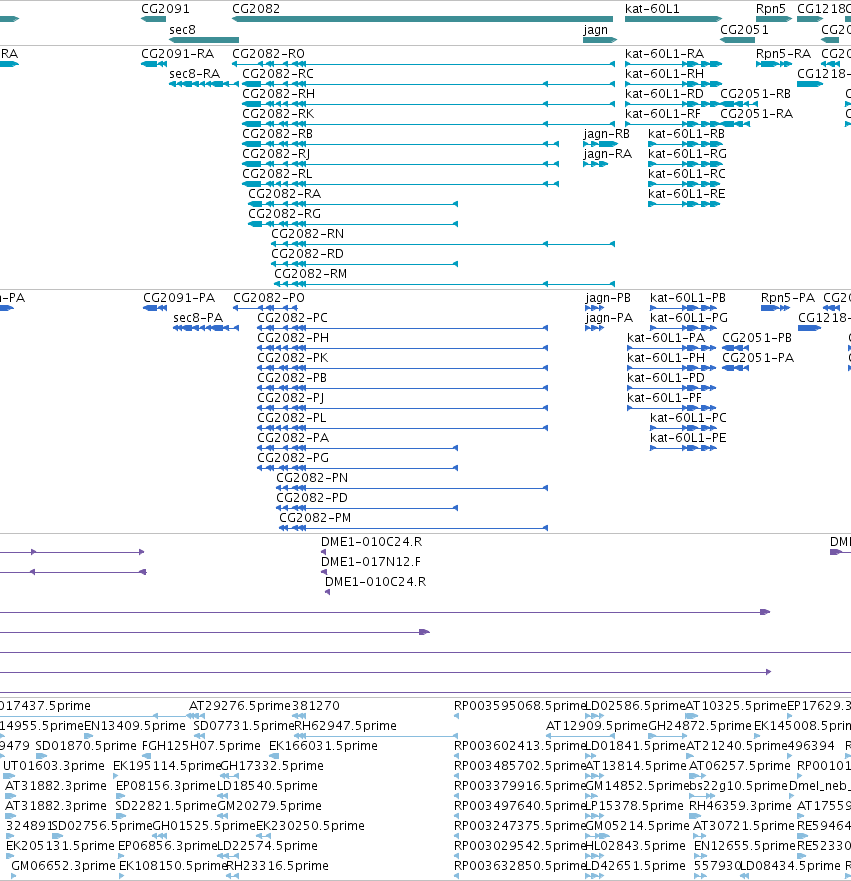Select the CG2091 gene label

(165, 8)
